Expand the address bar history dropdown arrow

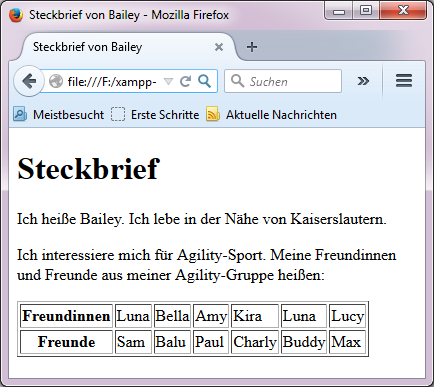tap(169, 81)
